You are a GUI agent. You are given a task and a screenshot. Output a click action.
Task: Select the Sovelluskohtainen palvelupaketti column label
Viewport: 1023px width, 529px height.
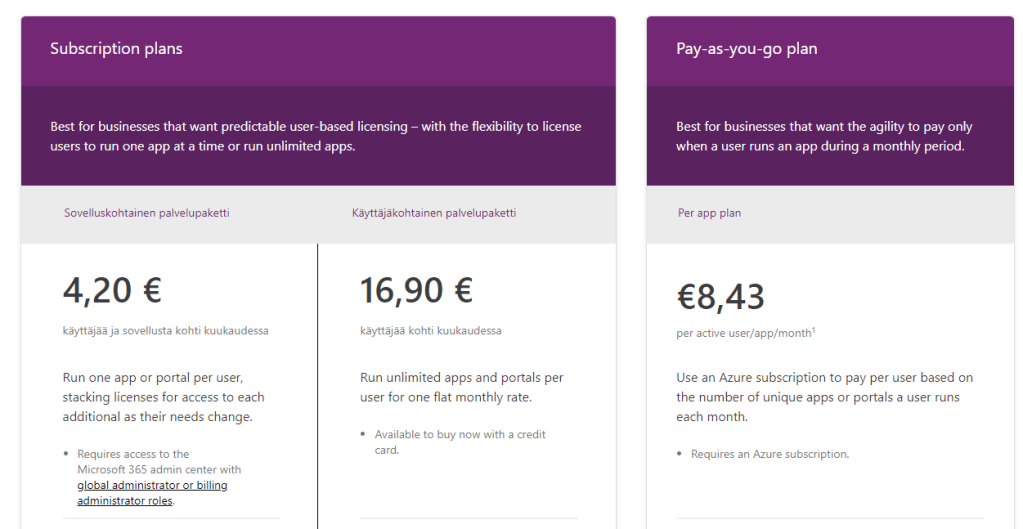(147, 213)
